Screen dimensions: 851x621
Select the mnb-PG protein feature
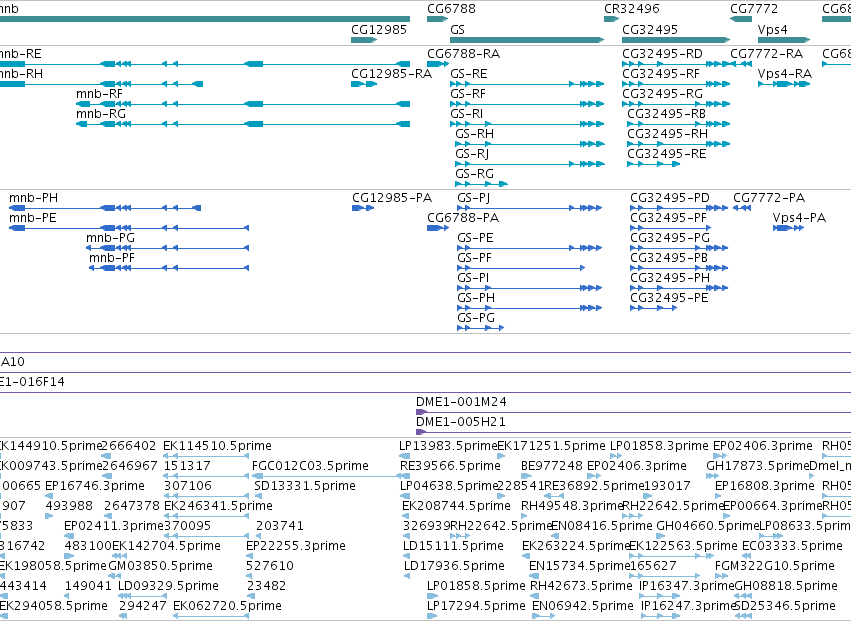pos(168,248)
